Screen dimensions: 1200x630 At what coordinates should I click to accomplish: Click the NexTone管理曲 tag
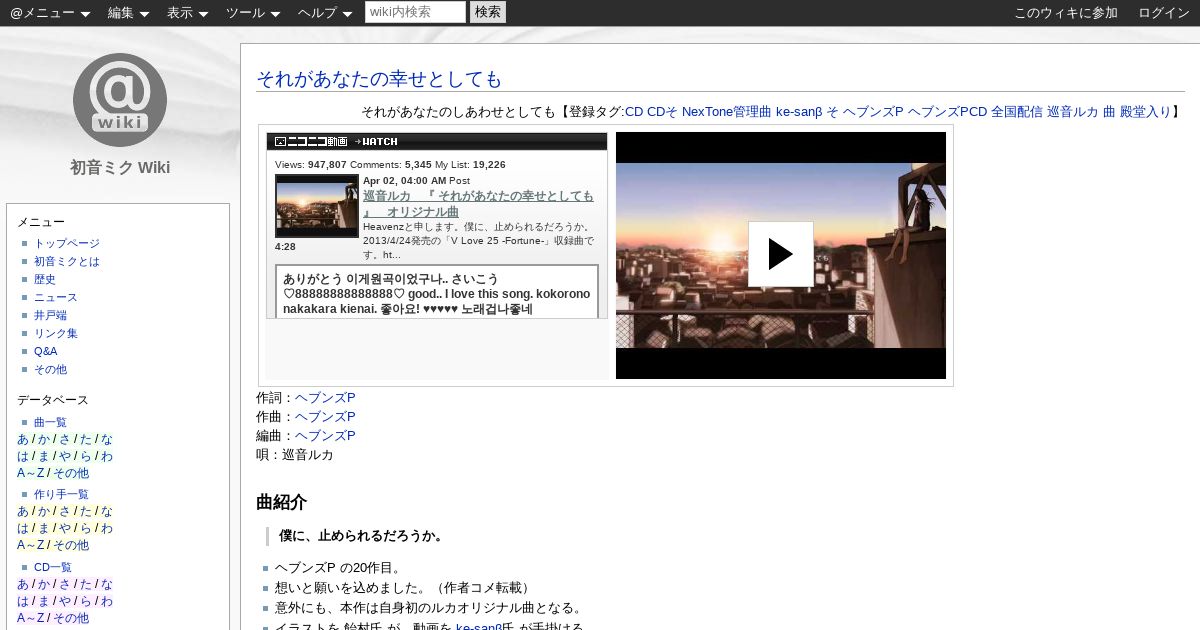pyautogui.click(x=727, y=112)
